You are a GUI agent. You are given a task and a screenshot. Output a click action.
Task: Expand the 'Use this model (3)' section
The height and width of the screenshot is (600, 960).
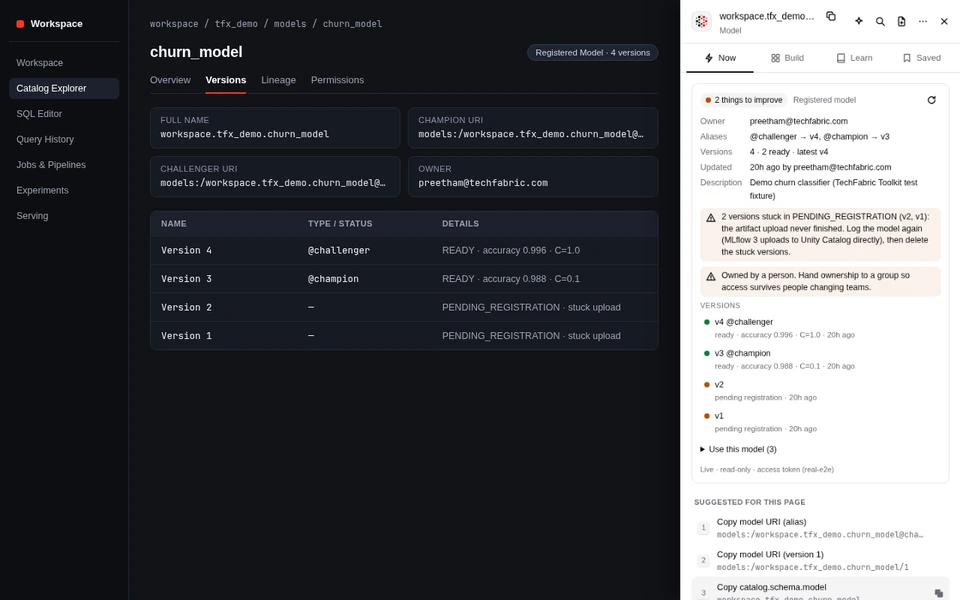point(738,449)
